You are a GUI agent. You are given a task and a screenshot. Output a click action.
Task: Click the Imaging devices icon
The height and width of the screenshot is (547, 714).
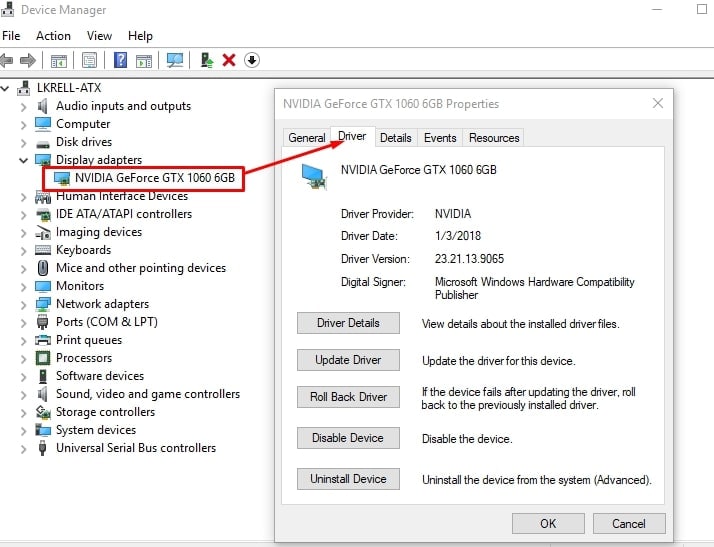(43, 232)
